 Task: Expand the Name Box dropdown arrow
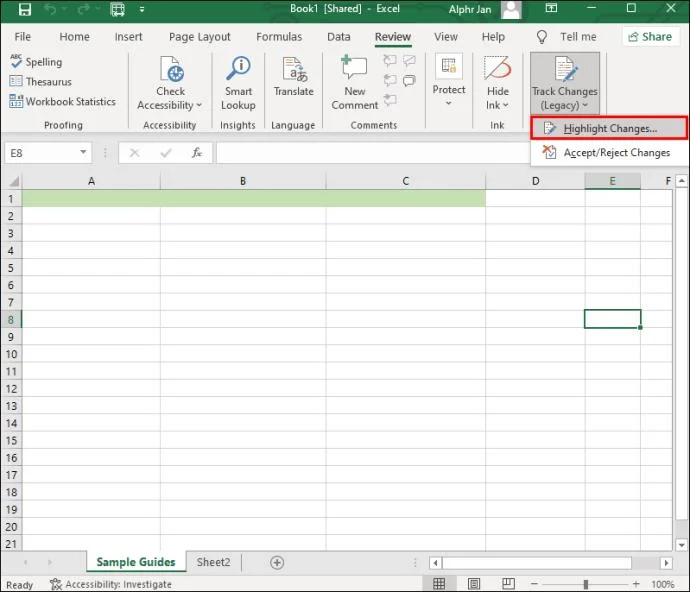(x=83, y=152)
